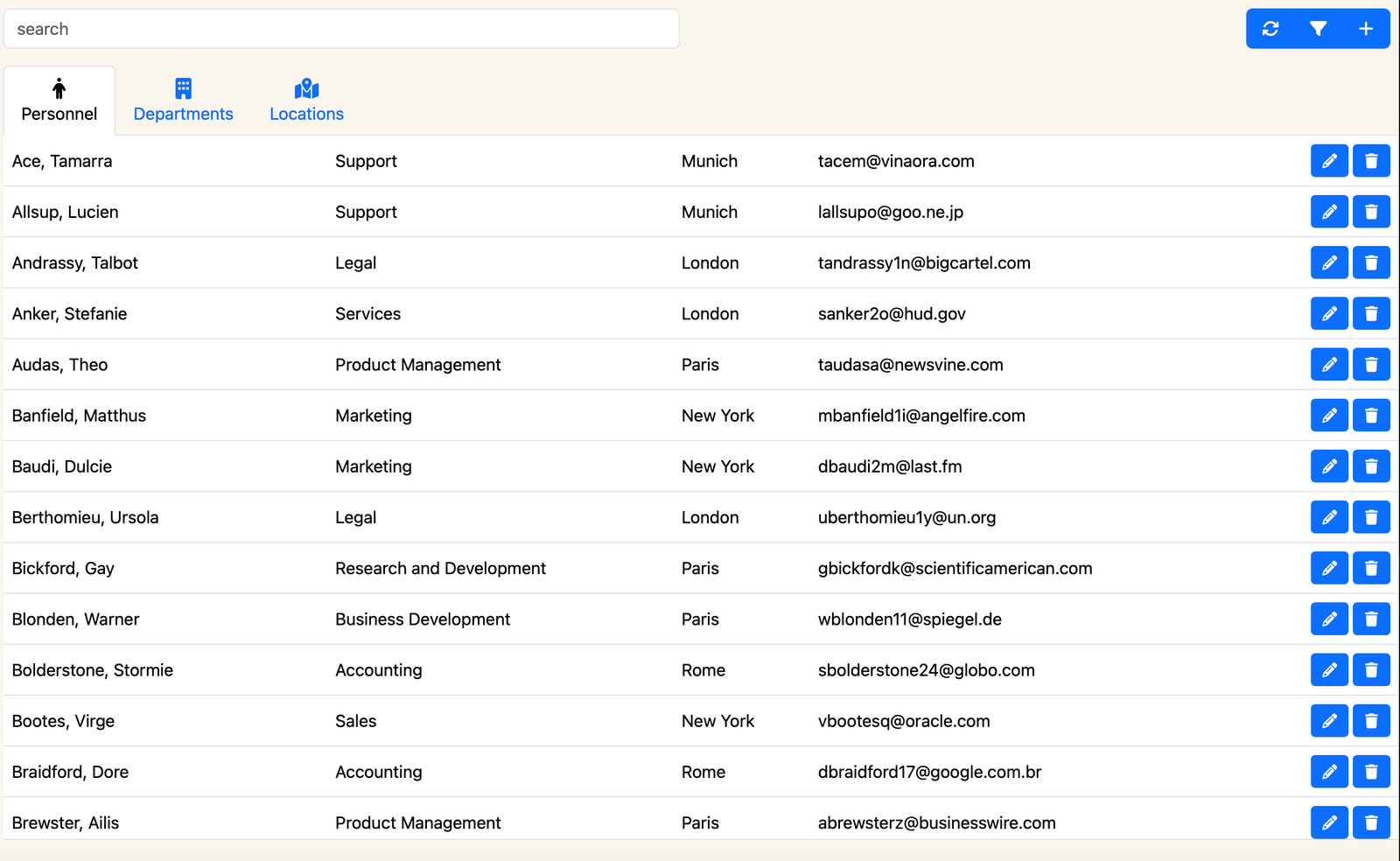Select the Personnel tab
Viewport: 1400px width, 861px height.
[59, 114]
